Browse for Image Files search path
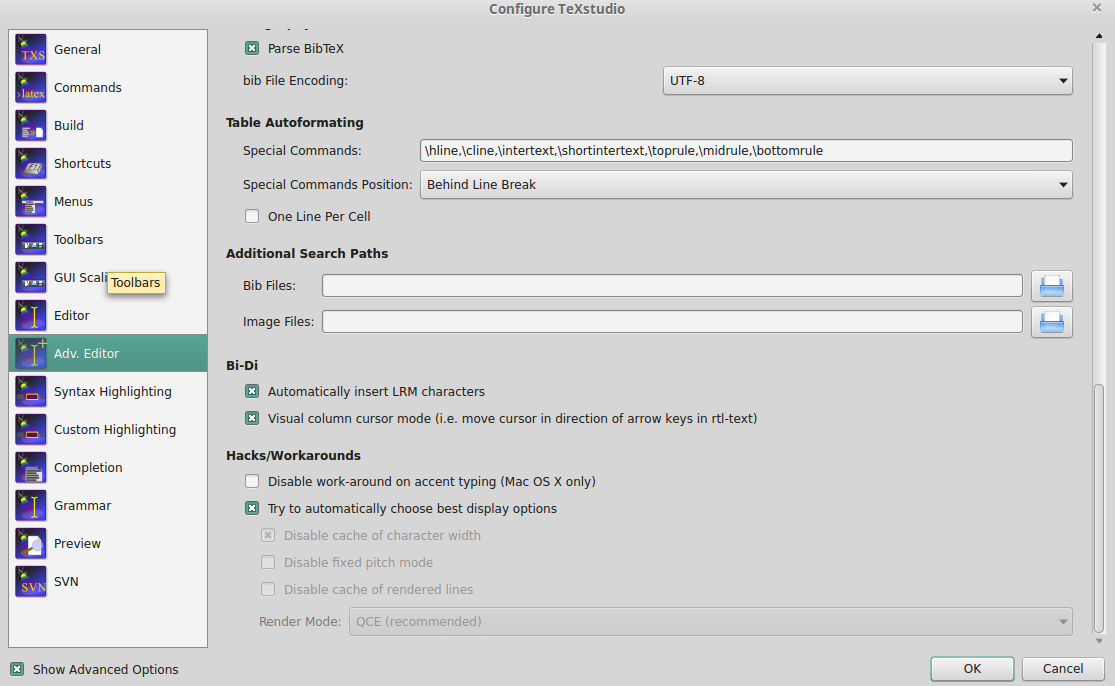This screenshot has width=1115, height=686. (1052, 322)
